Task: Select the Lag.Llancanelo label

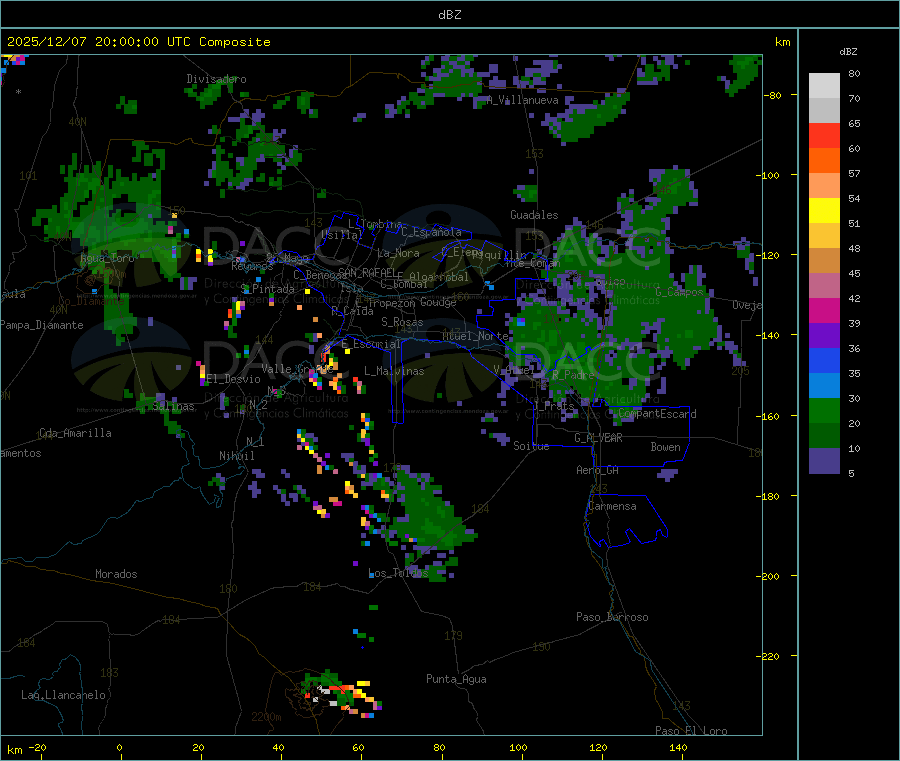Action: [x=63, y=695]
